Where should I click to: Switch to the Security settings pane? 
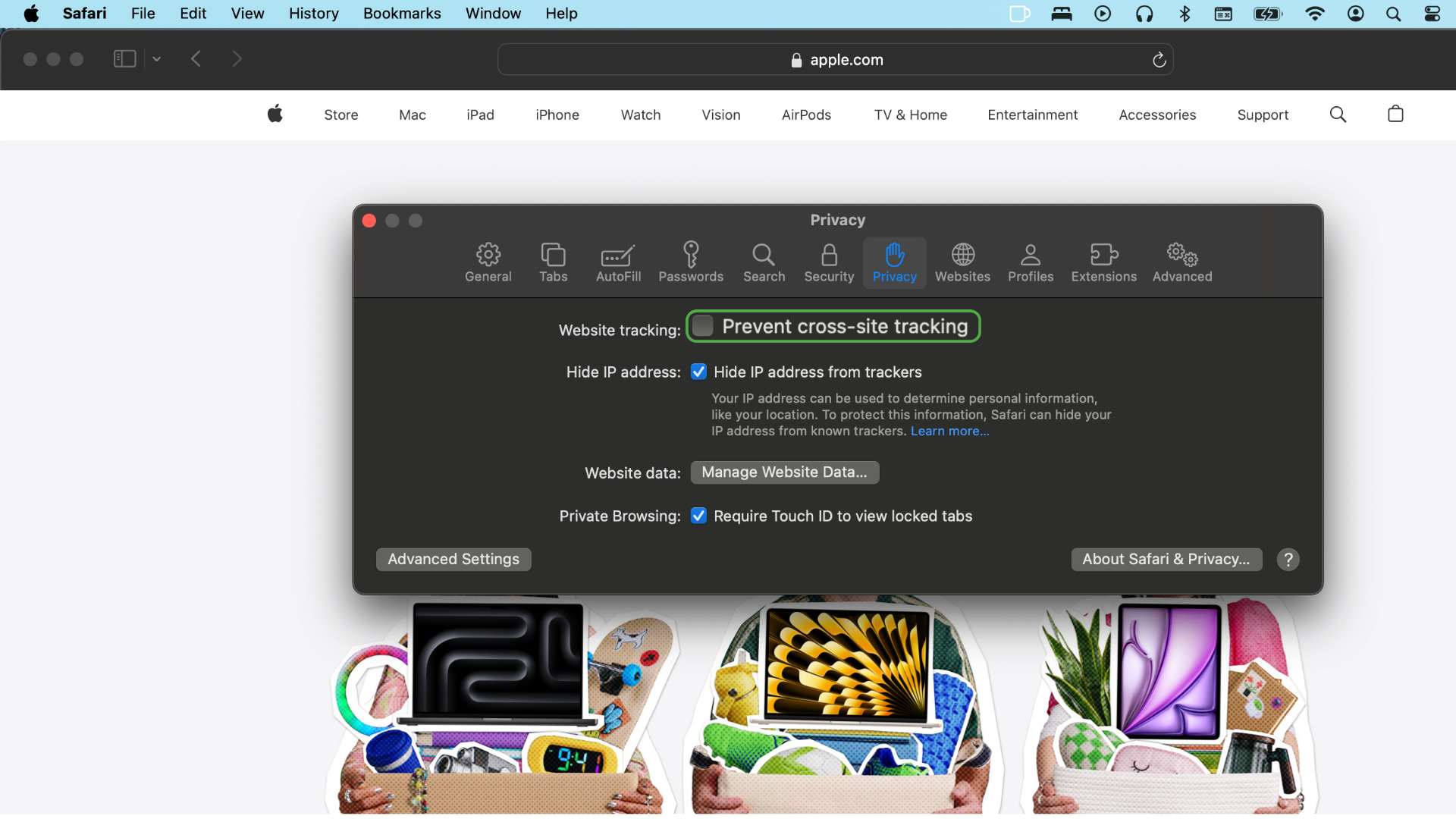click(829, 262)
